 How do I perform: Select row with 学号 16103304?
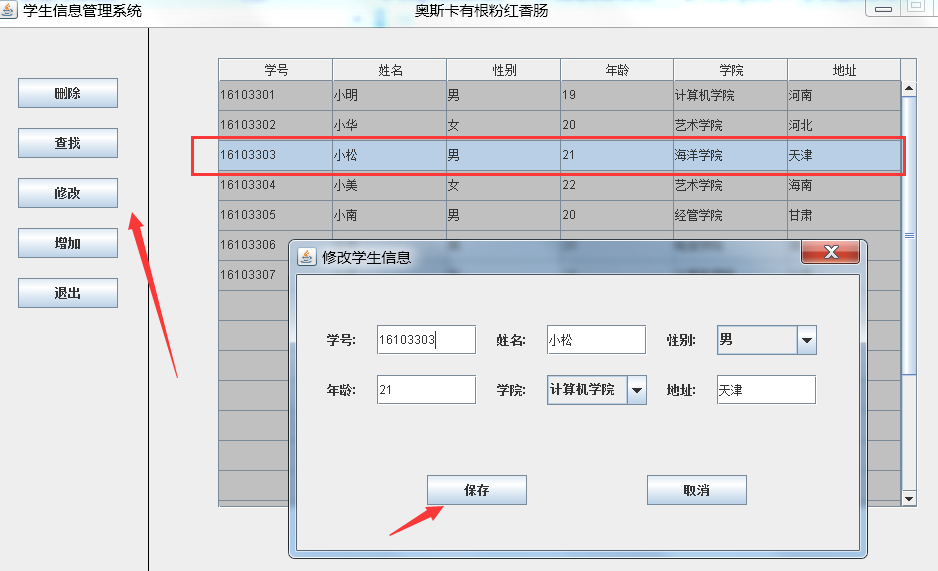[x=560, y=185]
